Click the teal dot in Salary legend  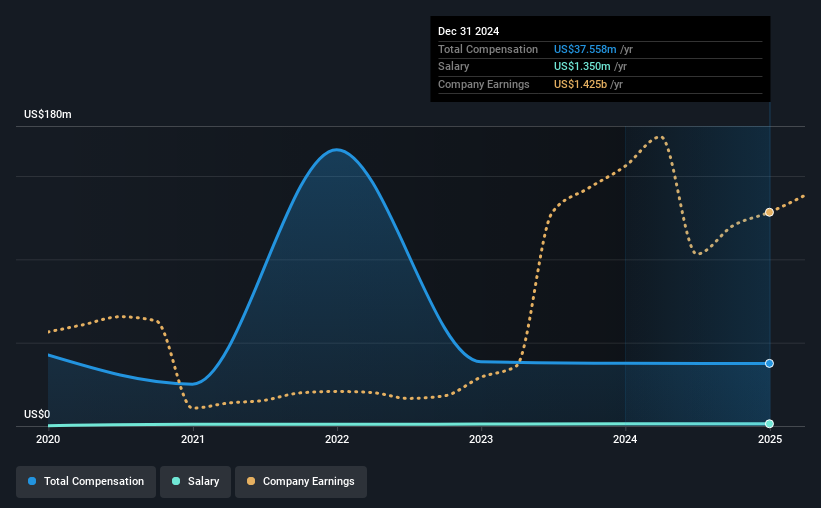tap(176, 481)
